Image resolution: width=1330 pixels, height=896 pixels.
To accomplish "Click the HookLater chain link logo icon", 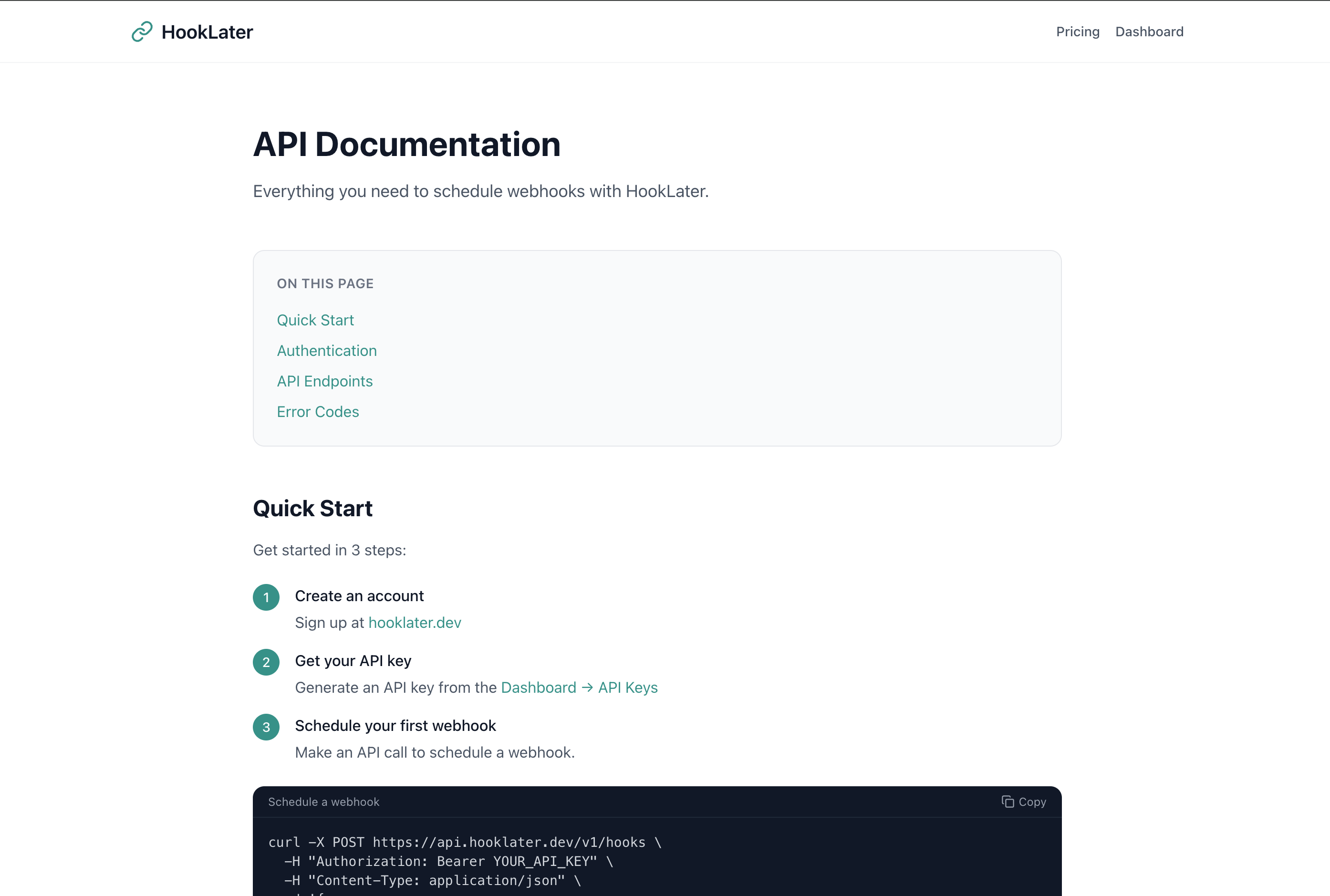I will coord(142,32).
